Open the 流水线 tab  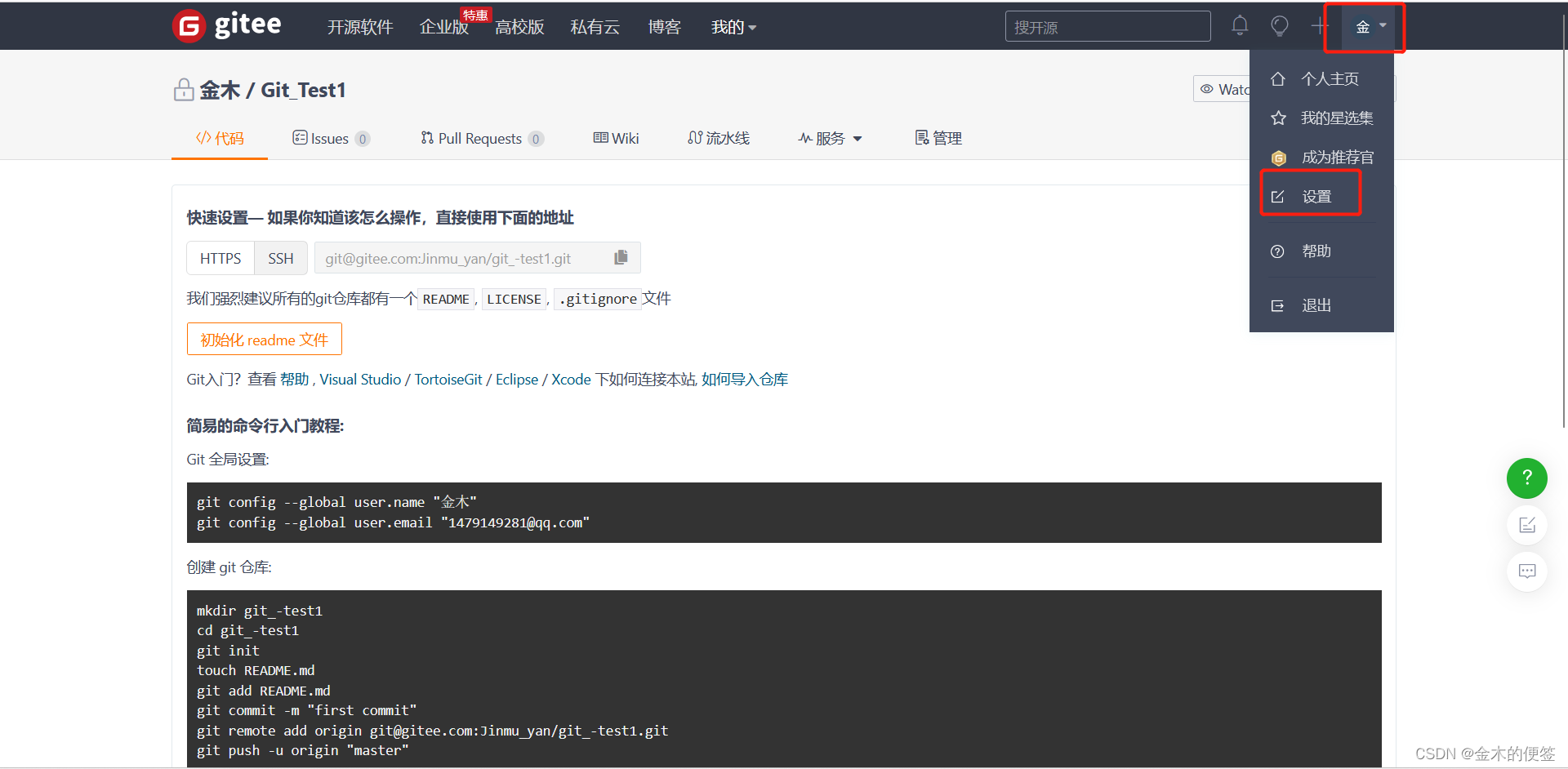point(719,139)
